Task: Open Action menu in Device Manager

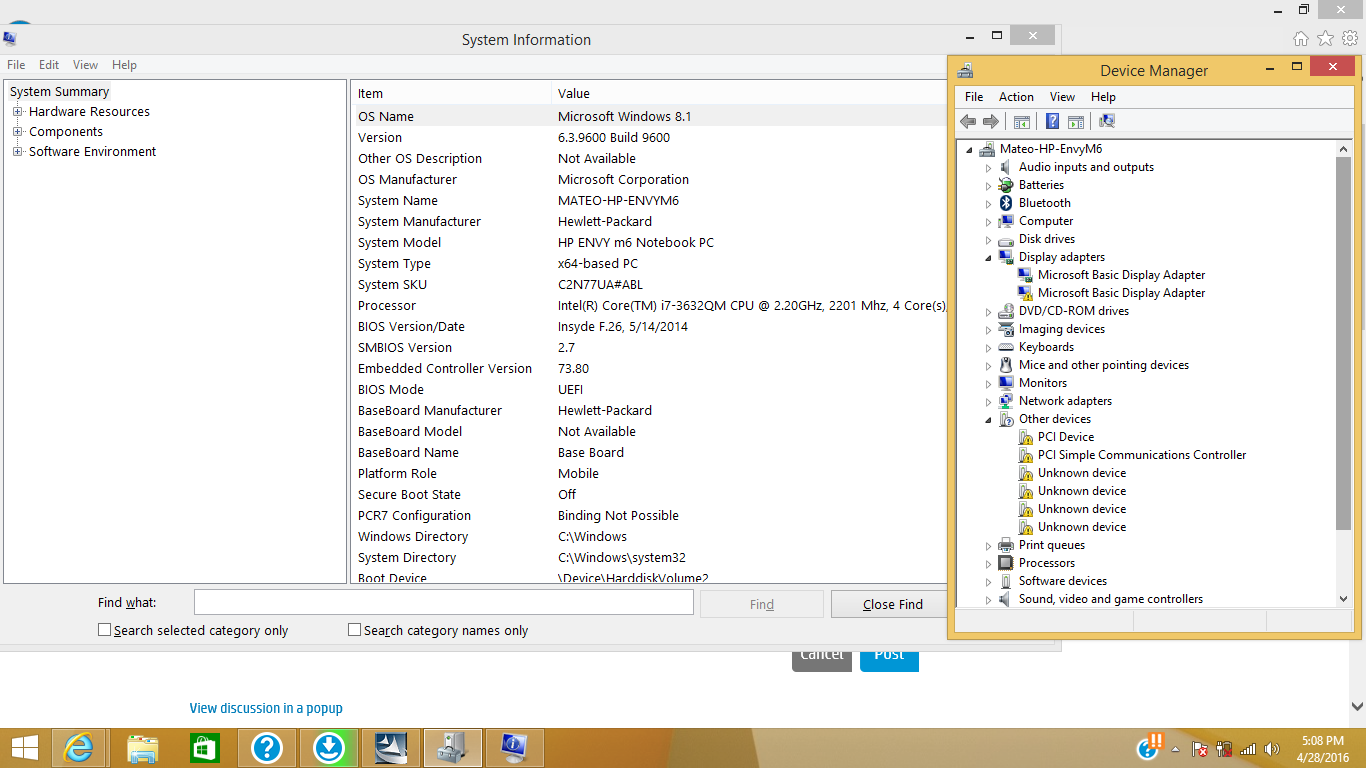Action: pyautogui.click(x=1016, y=97)
